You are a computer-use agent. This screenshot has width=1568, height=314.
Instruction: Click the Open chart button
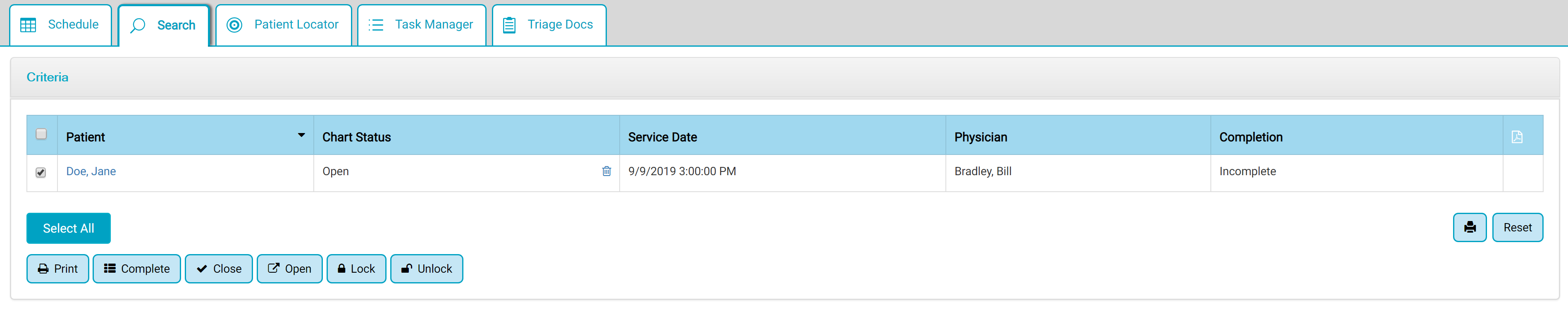tap(289, 269)
